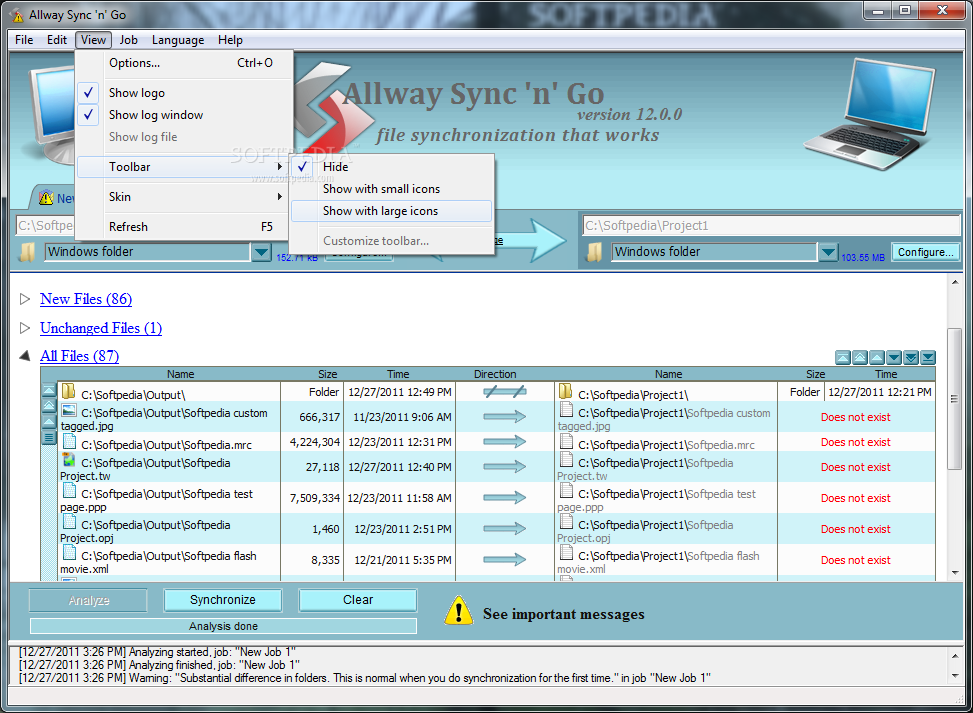This screenshot has width=973, height=713.
Task: Click the C:\Softpedia\Project1 path field
Action: (771, 225)
